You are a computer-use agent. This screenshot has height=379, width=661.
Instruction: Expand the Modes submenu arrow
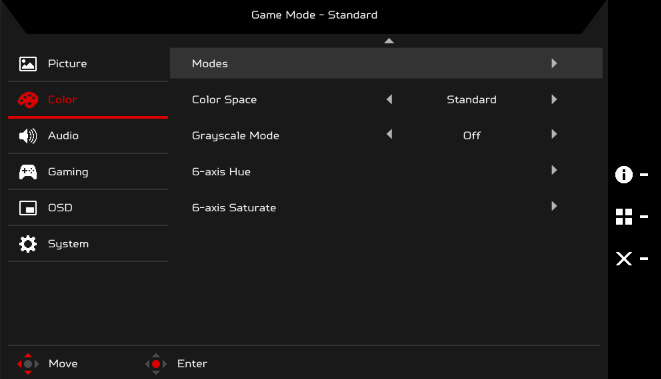point(554,63)
